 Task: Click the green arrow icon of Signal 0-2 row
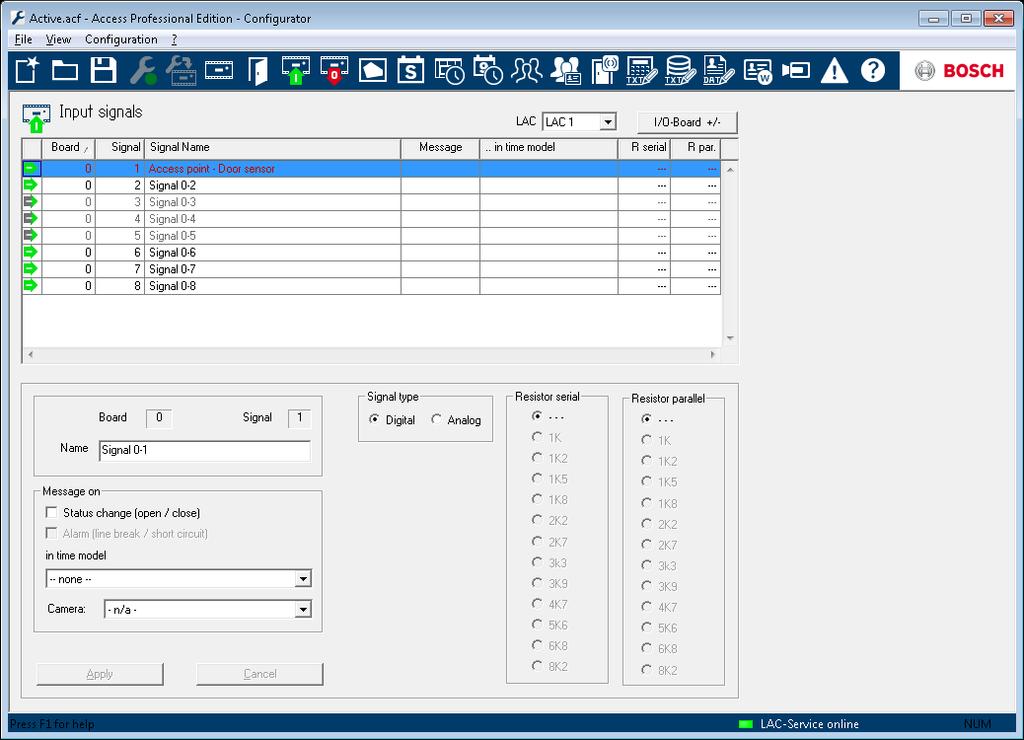(30, 185)
